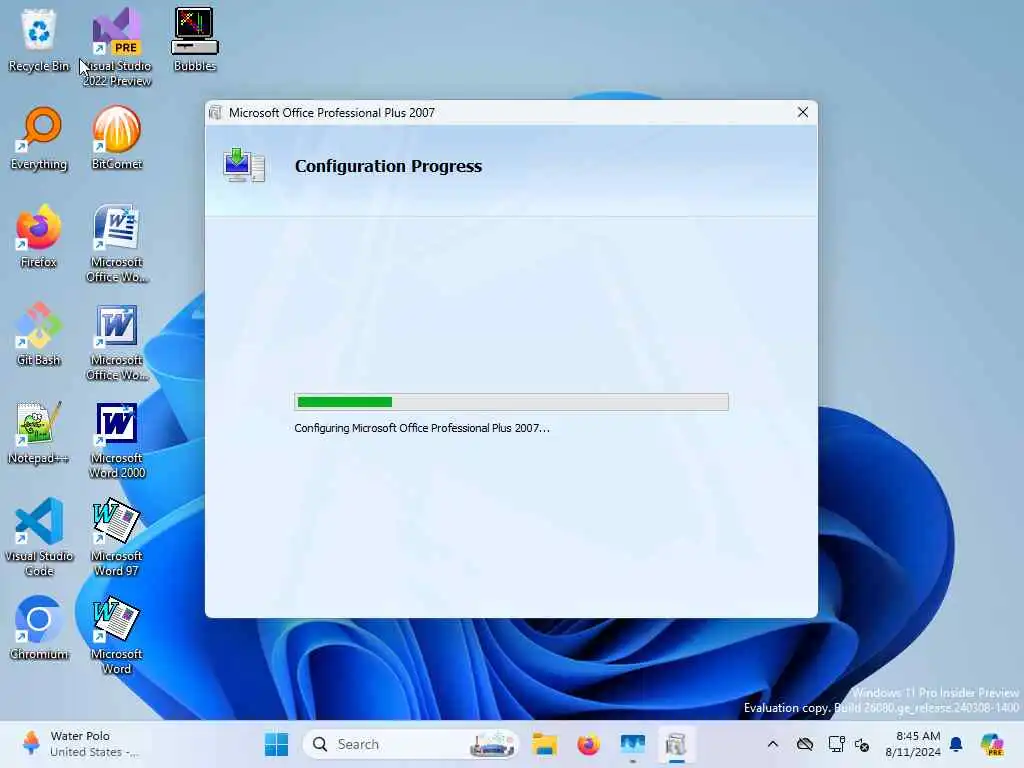This screenshot has height=768, width=1024.
Task: Click the taskbar Search box
Action: pos(410,744)
